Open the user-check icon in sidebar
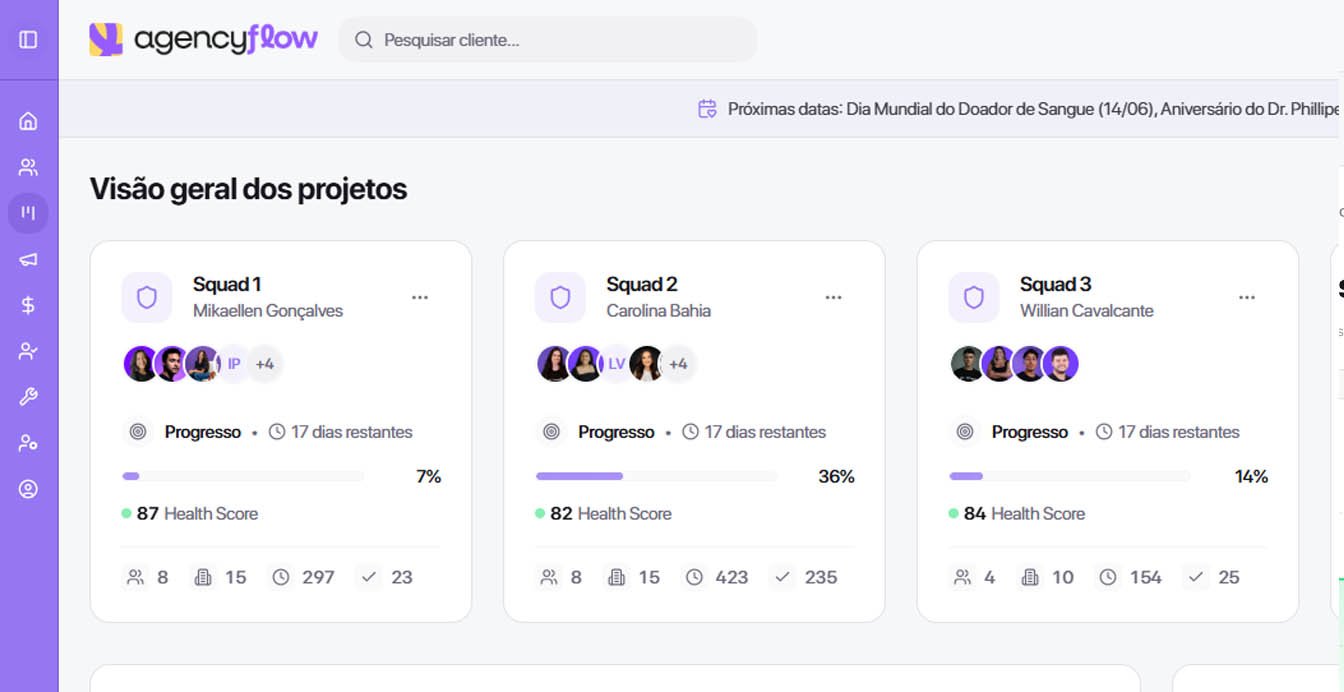 tap(28, 351)
